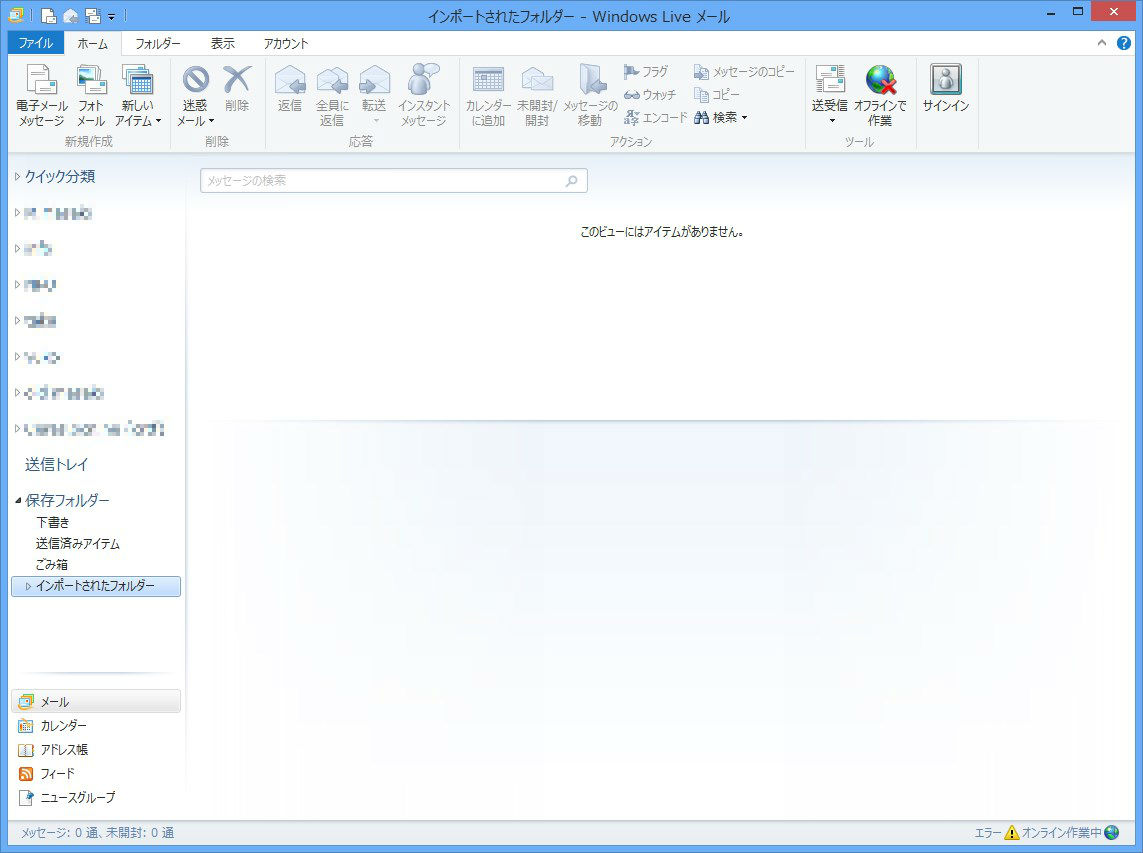Image resolution: width=1143 pixels, height=853 pixels.
Task: Open フィード feeds view
Action: [x=57, y=774]
